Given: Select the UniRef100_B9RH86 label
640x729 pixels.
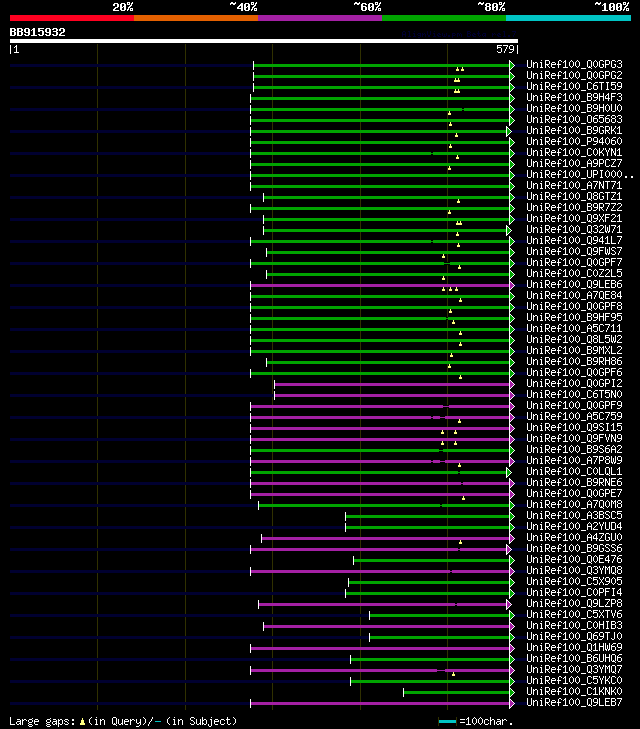Looking at the screenshot, I should coord(574,362).
